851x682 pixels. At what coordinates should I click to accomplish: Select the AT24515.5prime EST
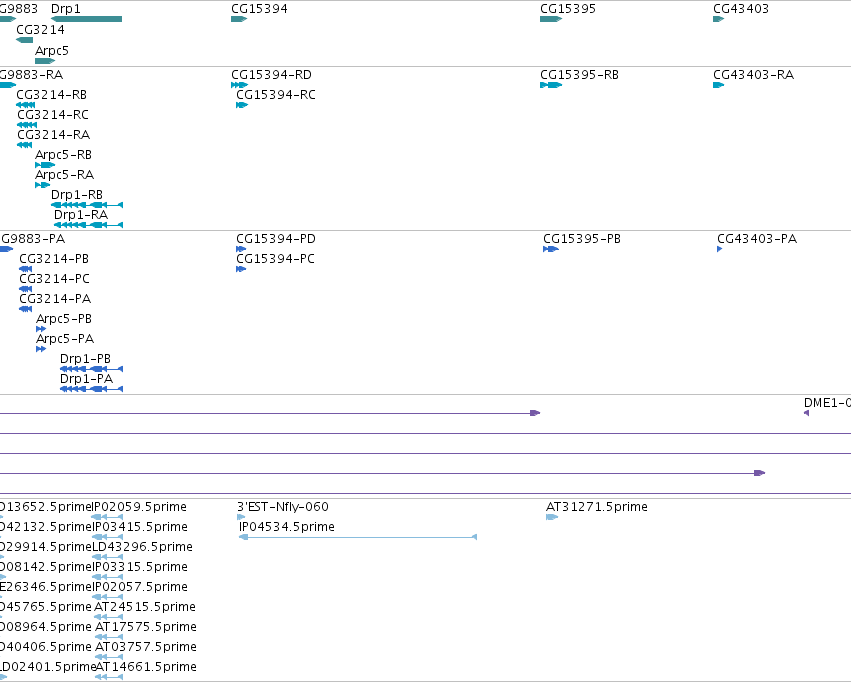(109, 617)
